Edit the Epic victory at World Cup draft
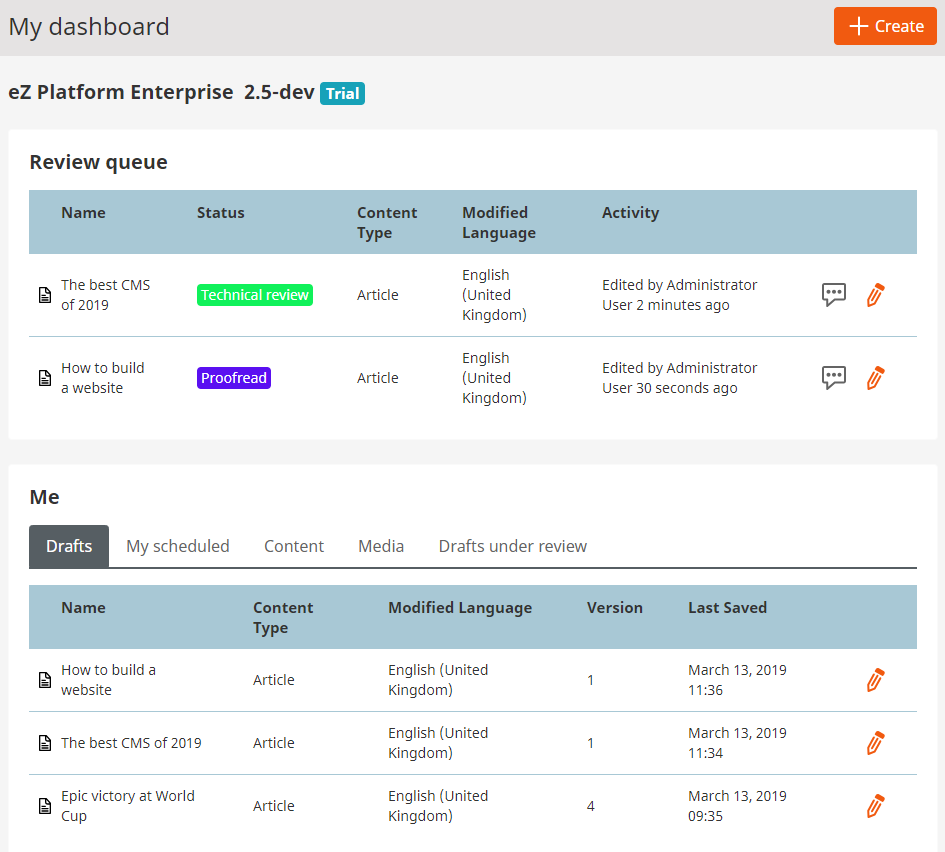The width and height of the screenshot is (945, 852). [x=876, y=806]
